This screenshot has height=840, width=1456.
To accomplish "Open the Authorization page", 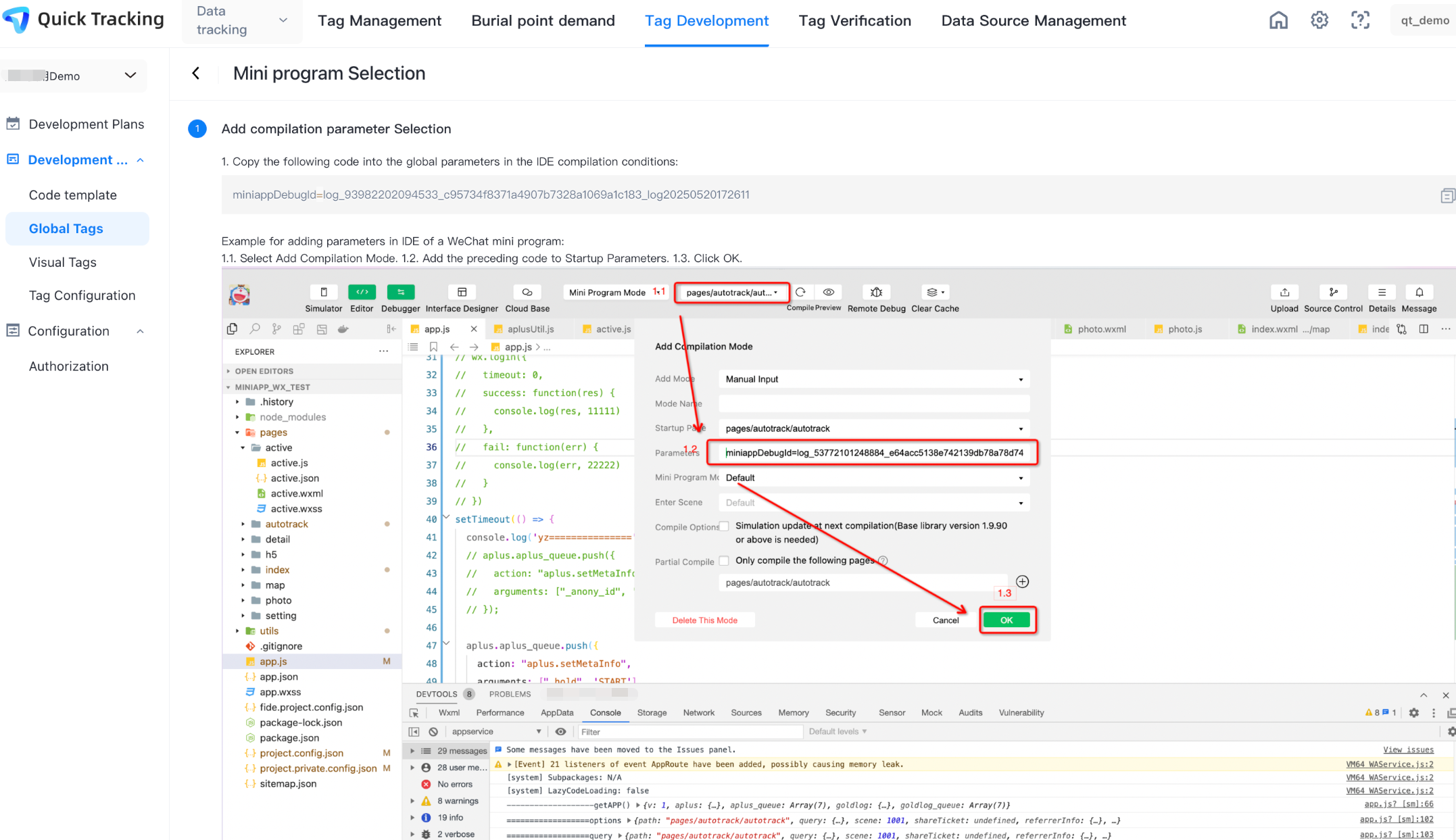I will coord(68,366).
